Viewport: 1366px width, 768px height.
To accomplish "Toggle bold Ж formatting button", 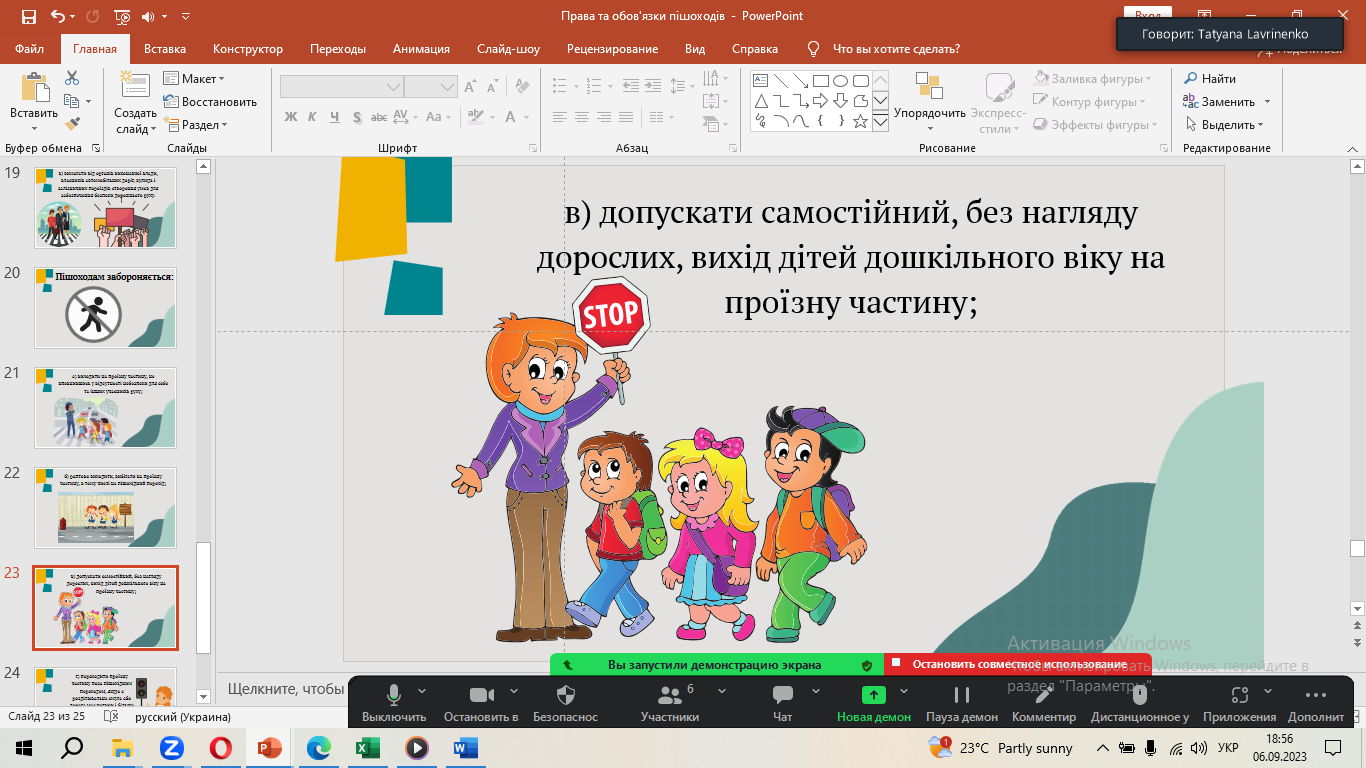I will click(291, 117).
